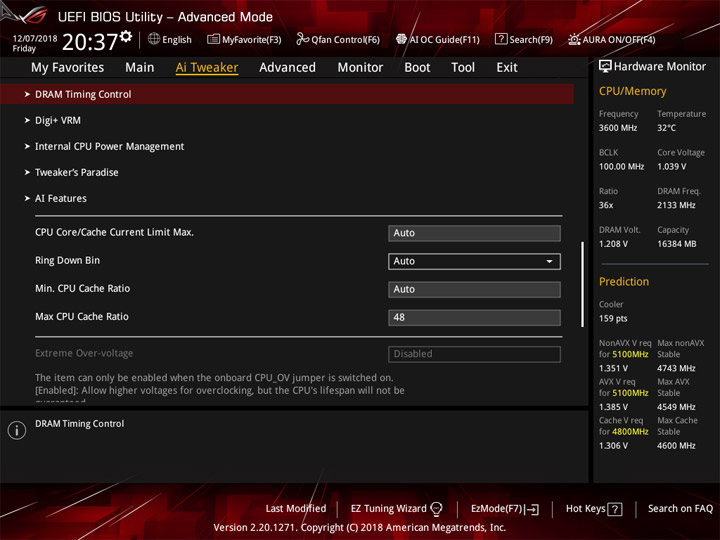Open the Main tab
The width and height of the screenshot is (720, 540).
[x=140, y=68]
